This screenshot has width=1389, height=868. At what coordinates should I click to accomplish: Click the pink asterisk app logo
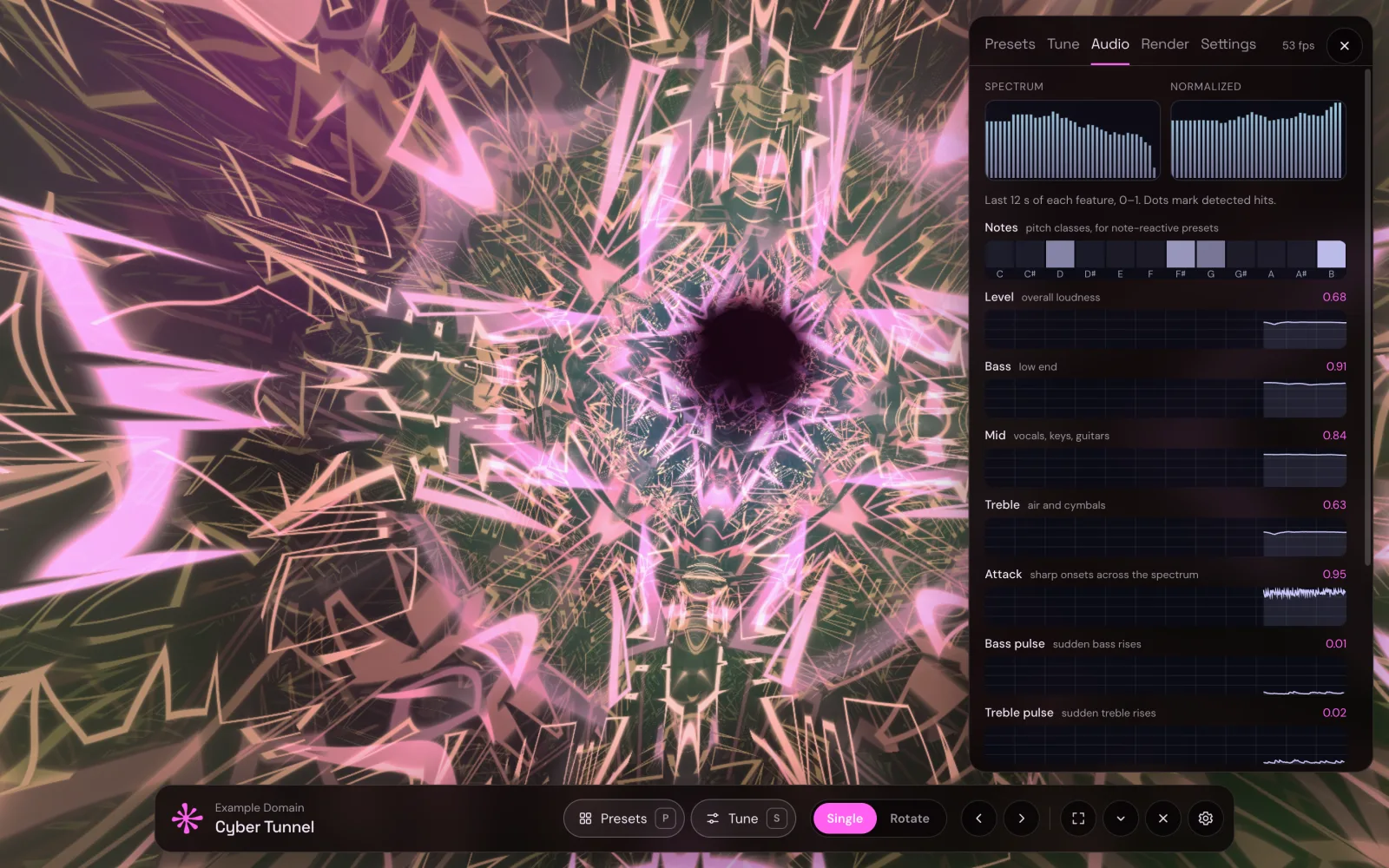pos(187,819)
